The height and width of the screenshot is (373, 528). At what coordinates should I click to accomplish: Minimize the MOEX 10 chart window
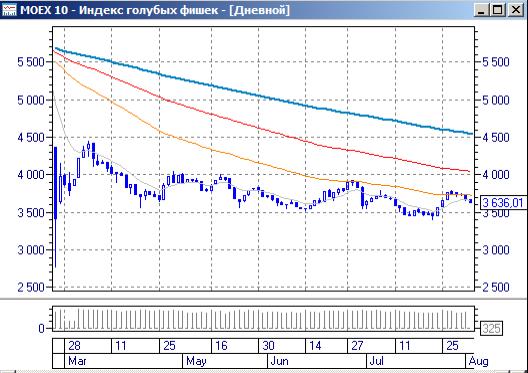(481, 10)
